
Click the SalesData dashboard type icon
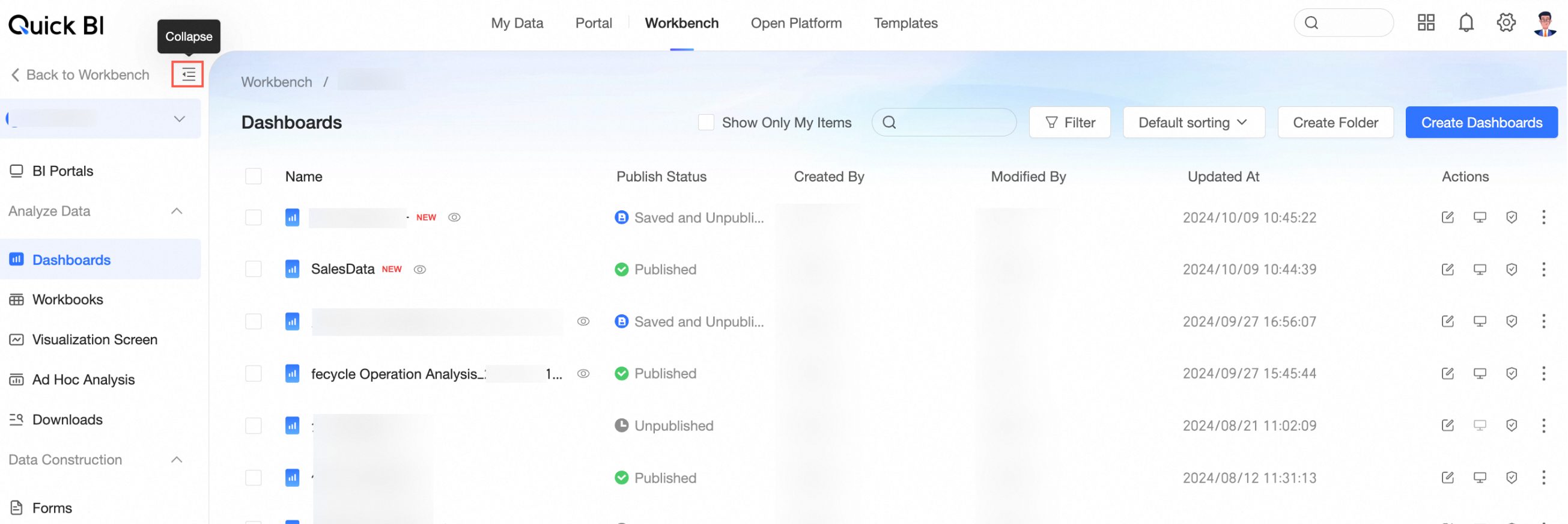click(292, 269)
